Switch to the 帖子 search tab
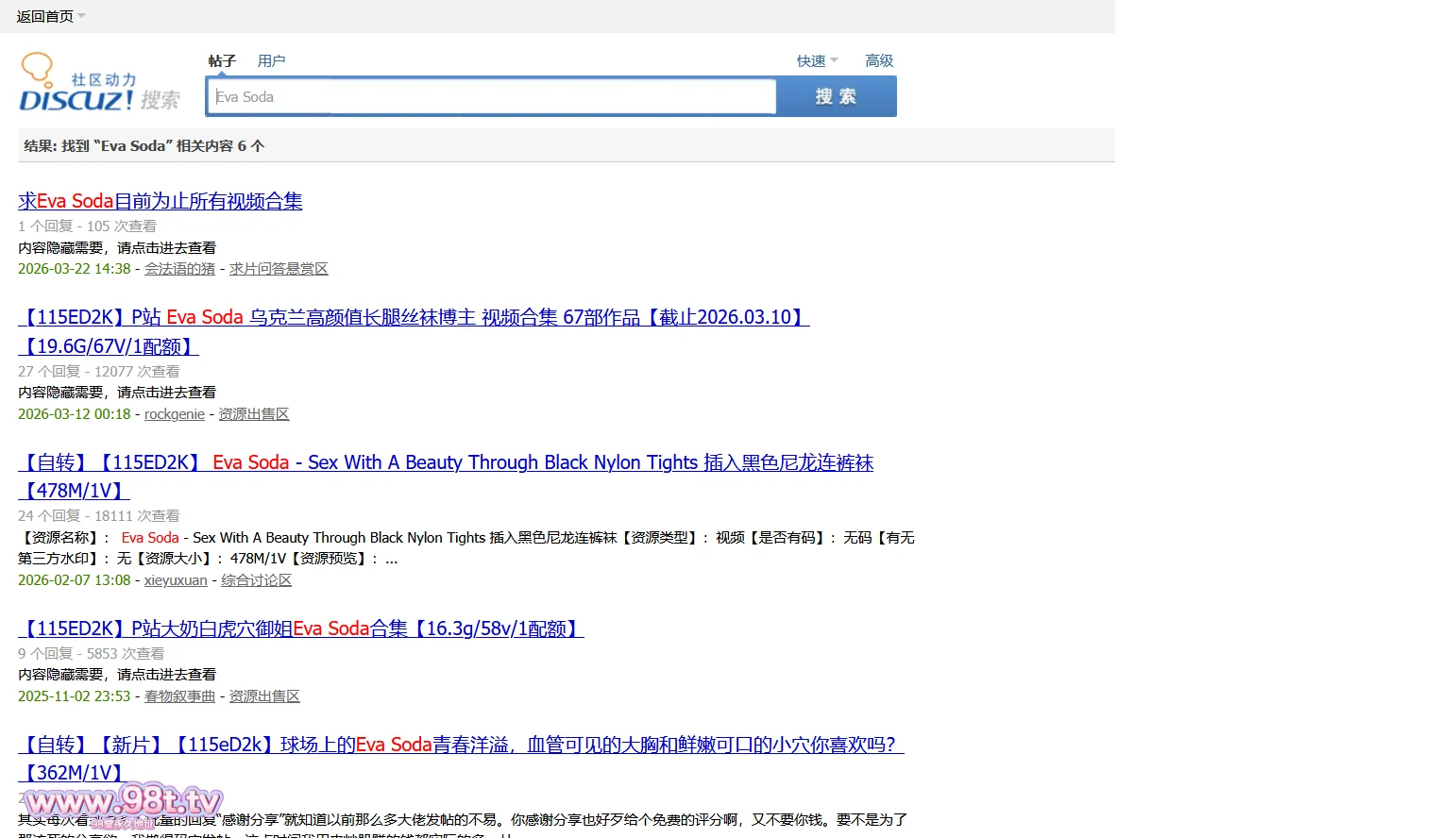Viewport: 1456px width, 838px height. coord(222,60)
